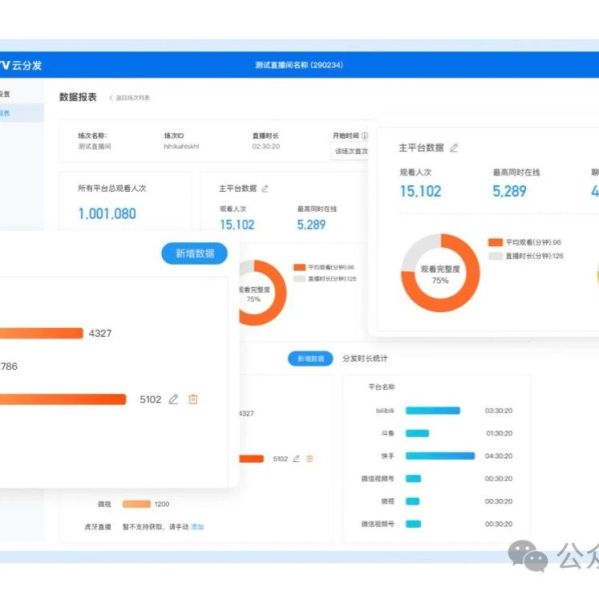Viewport: 599px width, 600px height.
Task: Click header title 测试直播间名称 (290234)
Action: (x=299, y=65)
